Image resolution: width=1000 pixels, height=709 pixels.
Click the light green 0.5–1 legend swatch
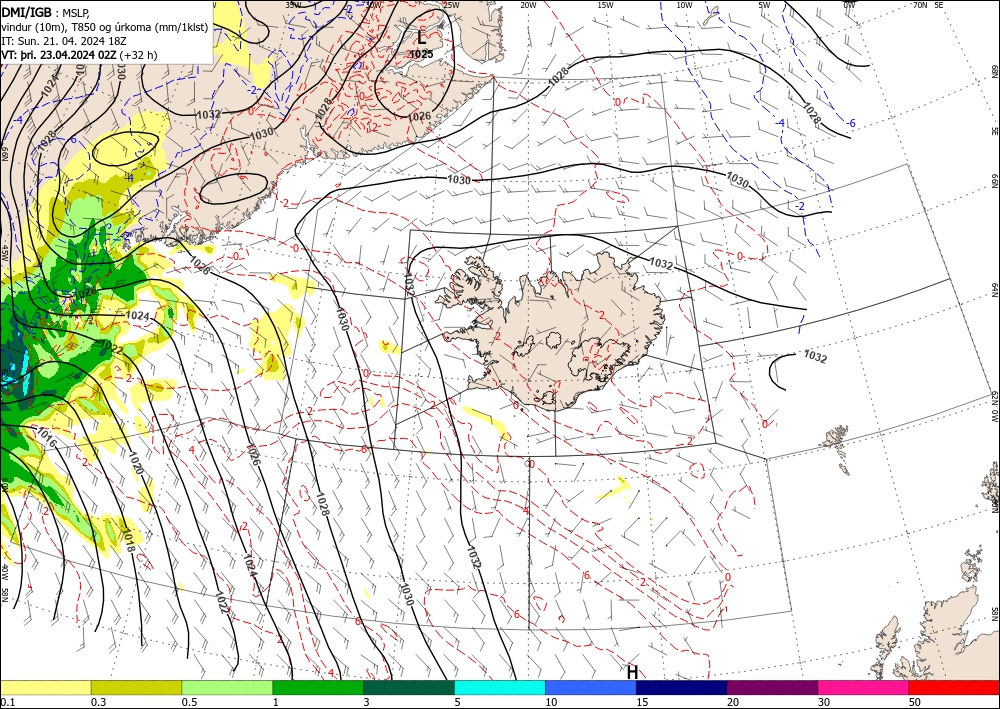click(x=227, y=687)
